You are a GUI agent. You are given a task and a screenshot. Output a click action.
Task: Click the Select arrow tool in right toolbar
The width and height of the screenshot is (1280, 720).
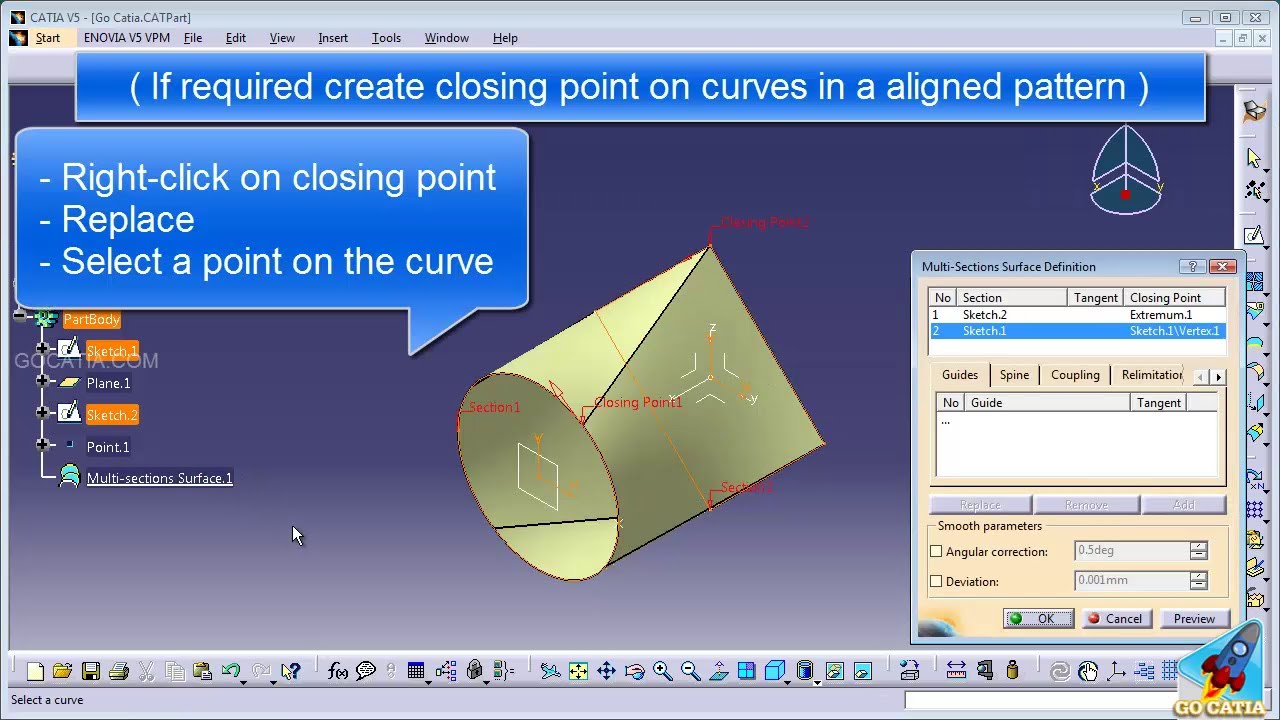coord(1254,158)
